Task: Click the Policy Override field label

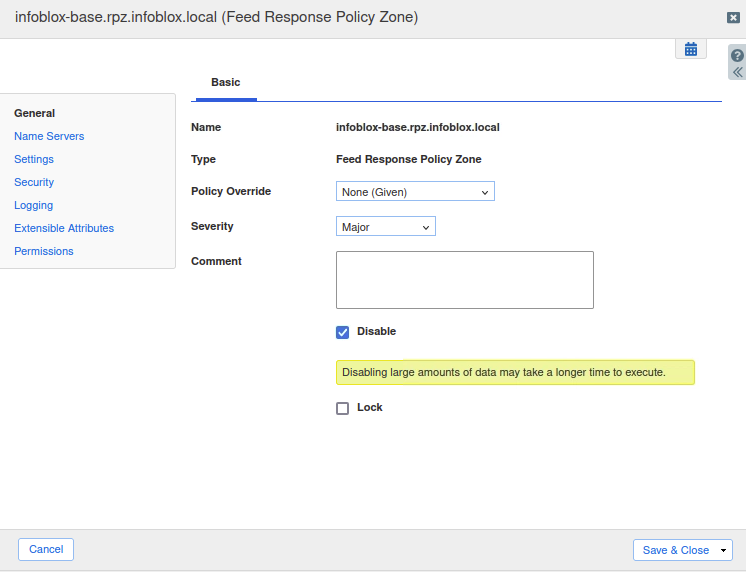Action: [231, 191]
